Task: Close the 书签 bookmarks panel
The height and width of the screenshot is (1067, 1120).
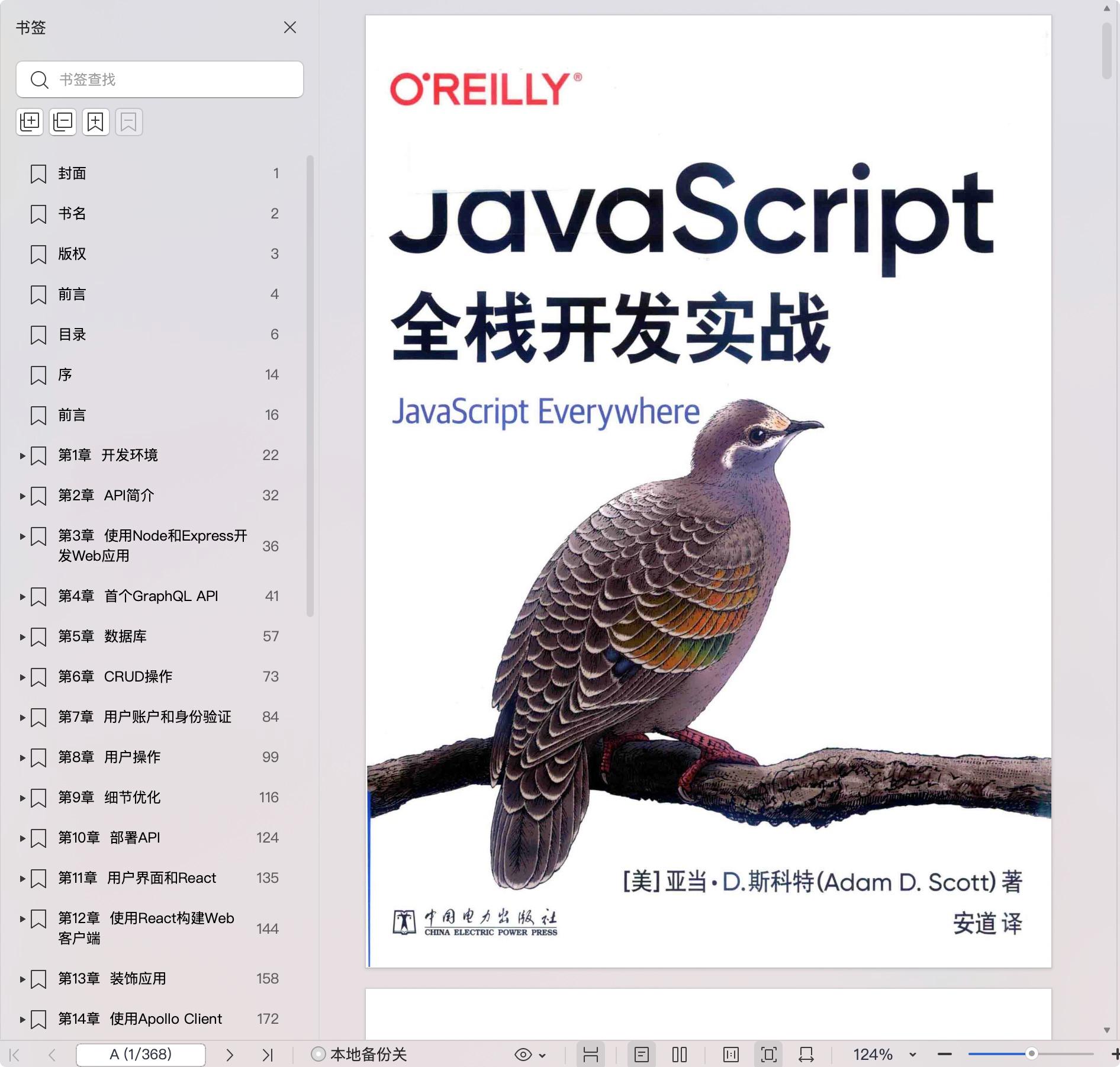Action: (290, 28)
